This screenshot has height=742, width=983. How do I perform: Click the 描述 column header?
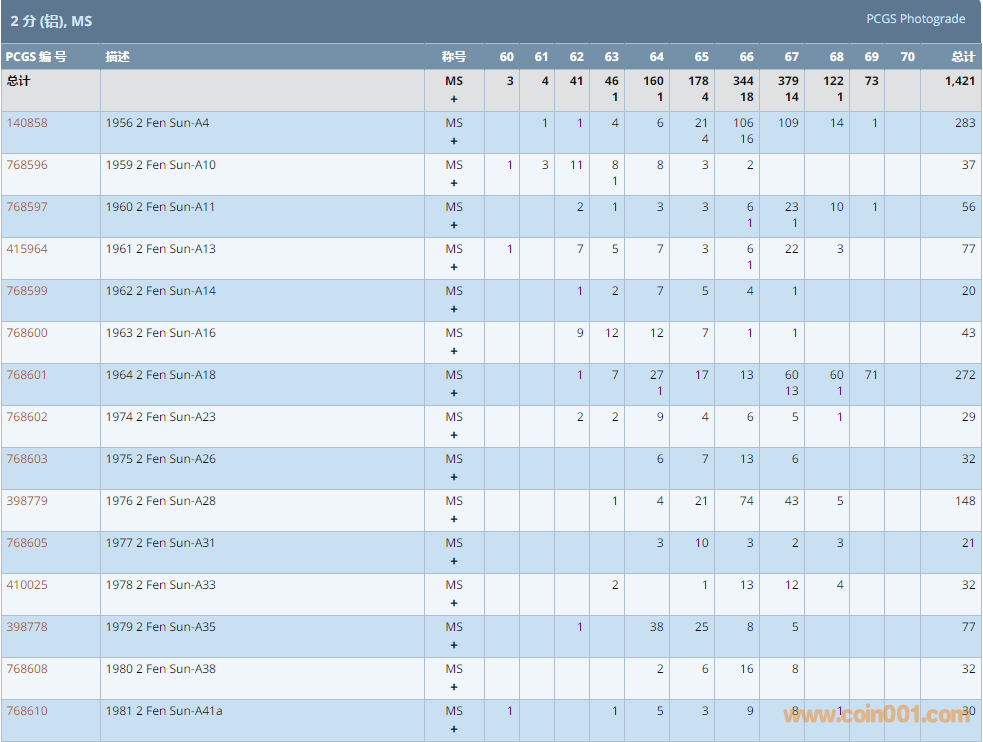click(118, 57)
